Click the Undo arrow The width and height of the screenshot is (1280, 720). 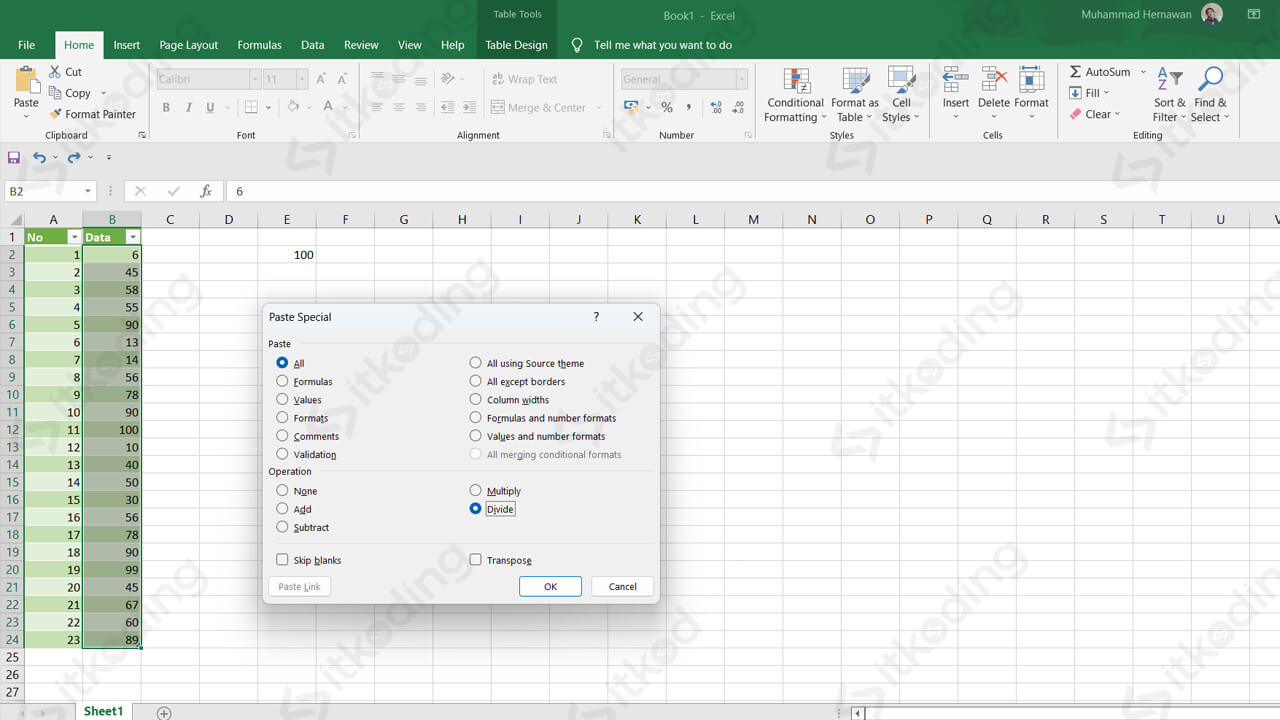tap(39, 157)
